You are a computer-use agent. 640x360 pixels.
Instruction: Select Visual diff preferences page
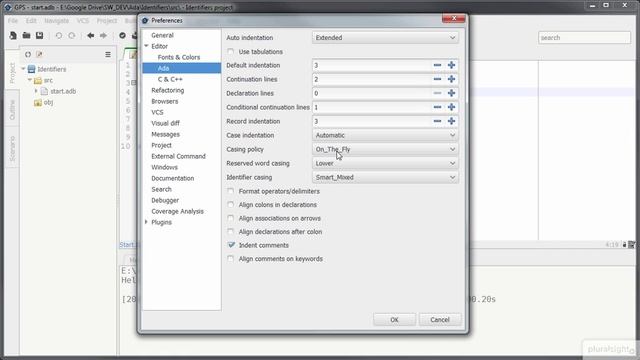[x=165, y=123]
